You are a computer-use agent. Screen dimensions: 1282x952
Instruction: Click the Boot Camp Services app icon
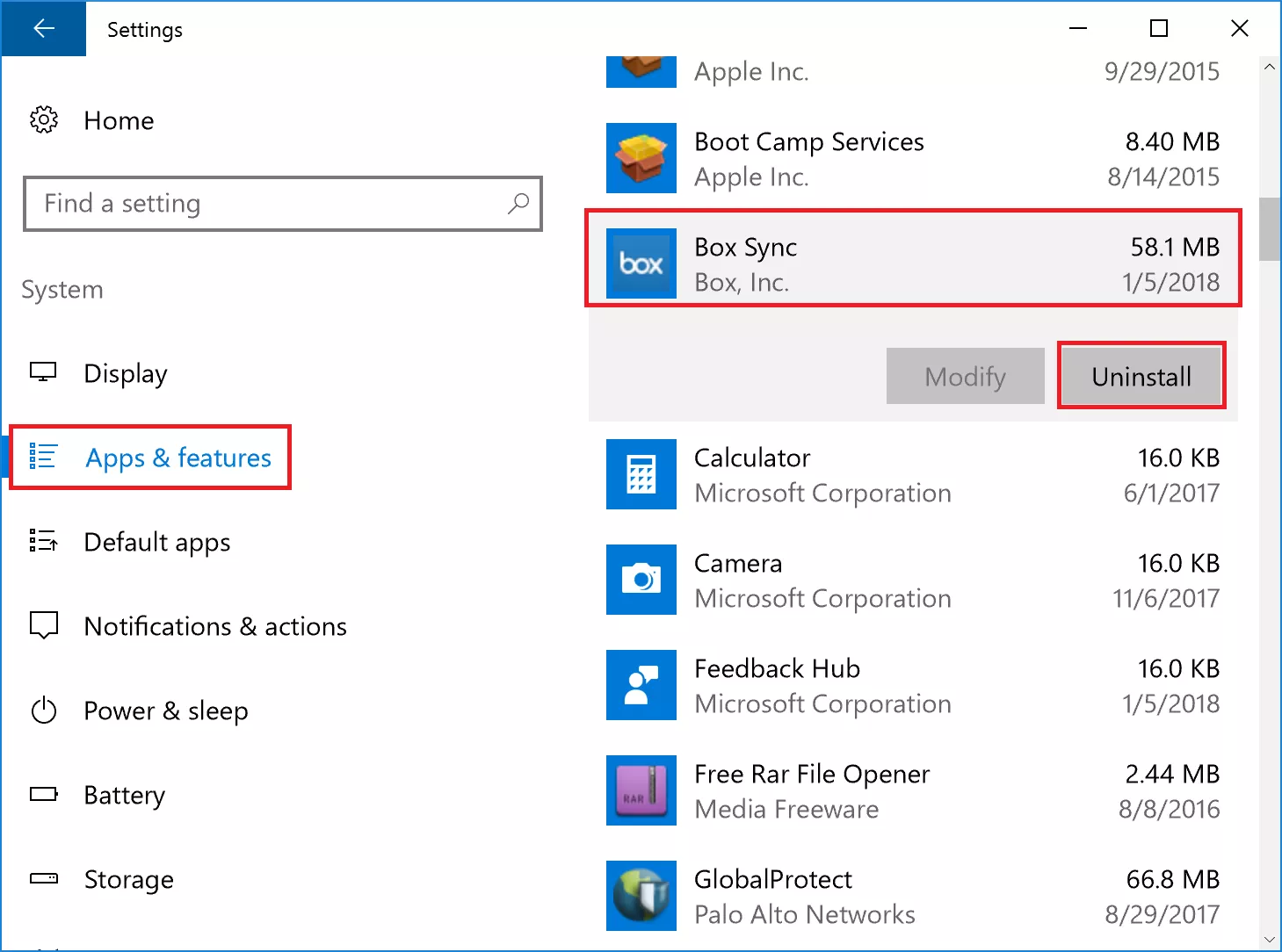pyautogui.click(x=641, y=158)
